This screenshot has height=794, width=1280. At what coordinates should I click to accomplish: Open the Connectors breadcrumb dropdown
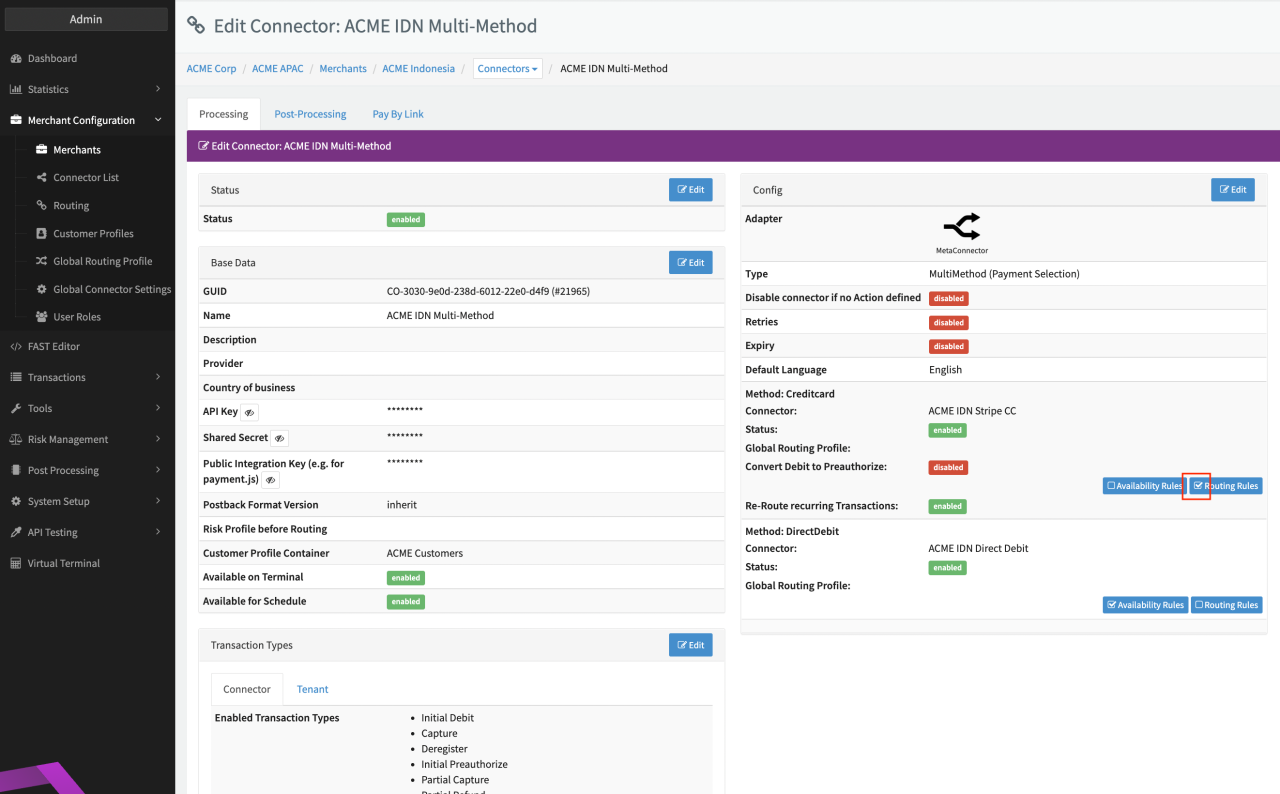pyautogui.click(x=507, y=69)
